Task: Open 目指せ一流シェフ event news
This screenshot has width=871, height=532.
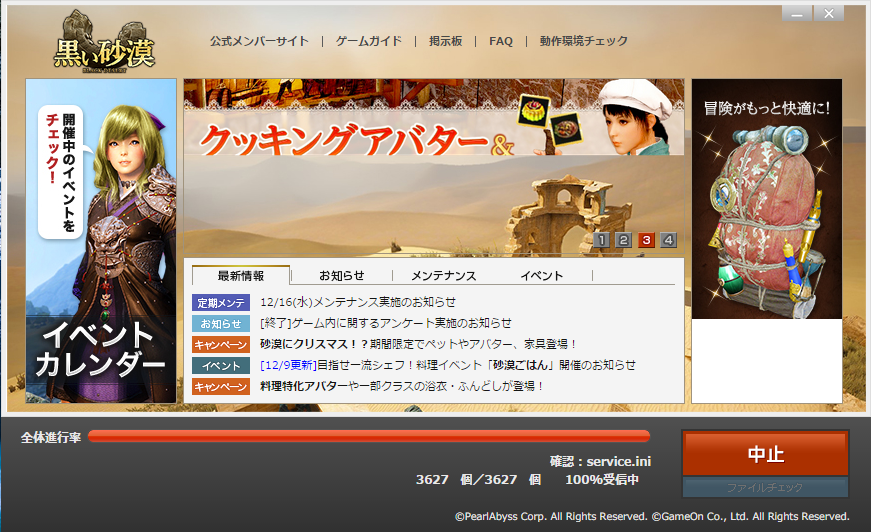Action: [x=448, y=365]
